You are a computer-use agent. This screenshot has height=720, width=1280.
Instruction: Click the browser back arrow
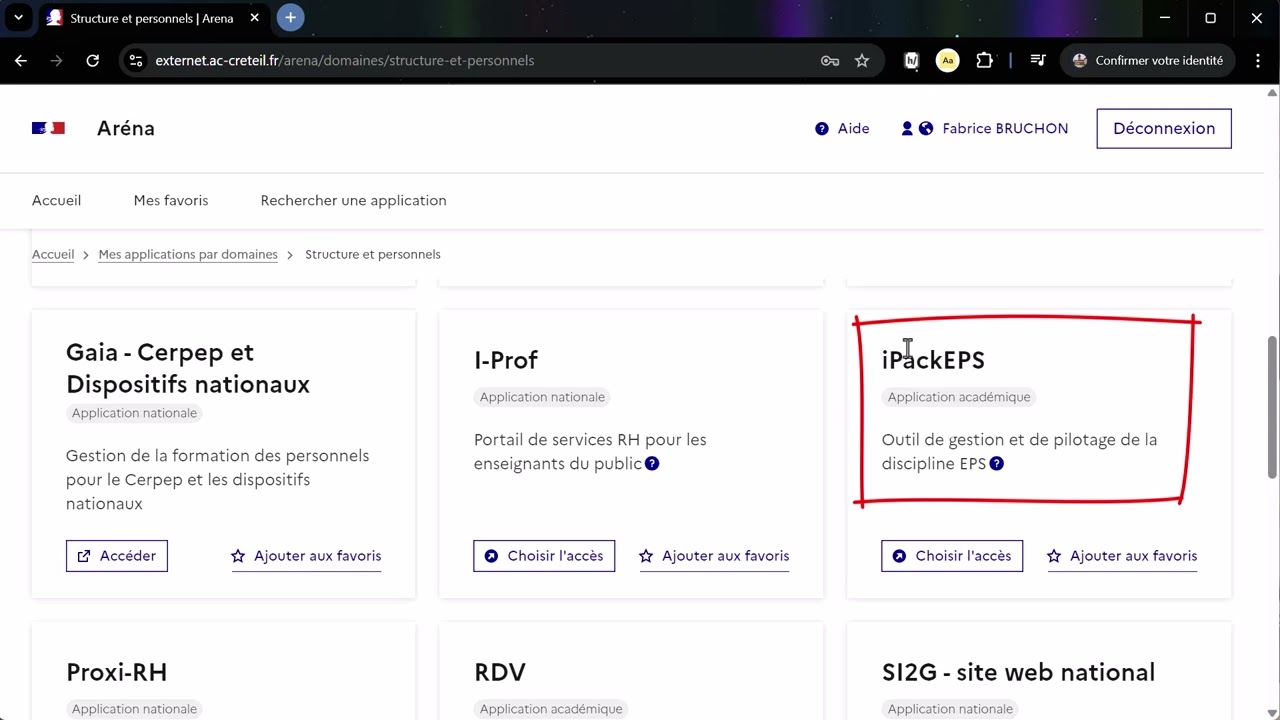21,60
